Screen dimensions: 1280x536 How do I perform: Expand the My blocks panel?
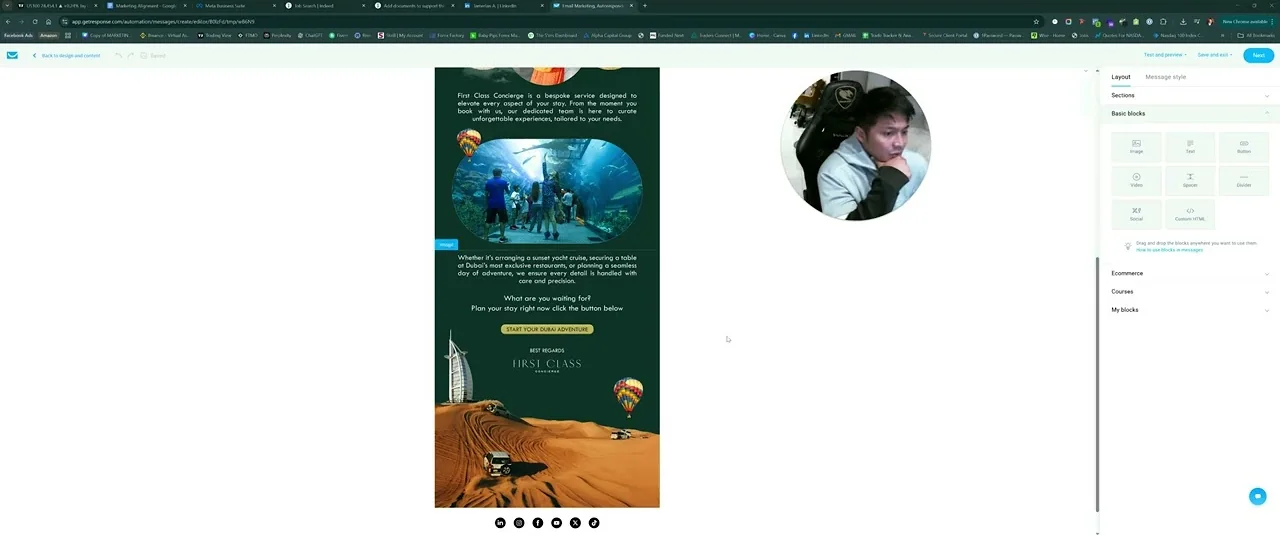(x=1190, y=310)
